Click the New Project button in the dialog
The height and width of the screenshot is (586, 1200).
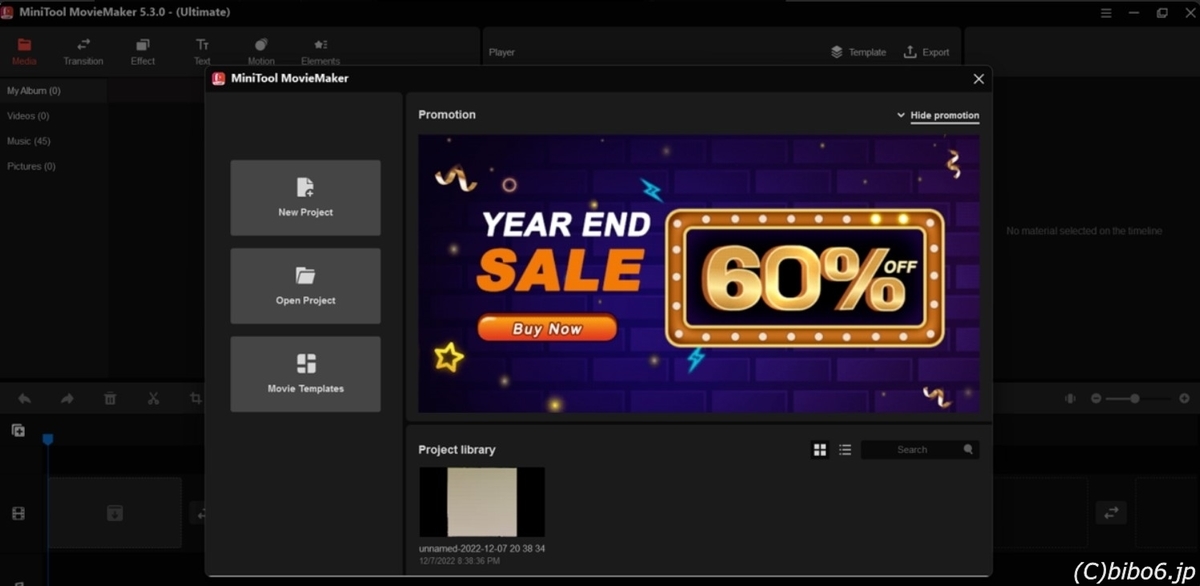(x=305, y=198)
